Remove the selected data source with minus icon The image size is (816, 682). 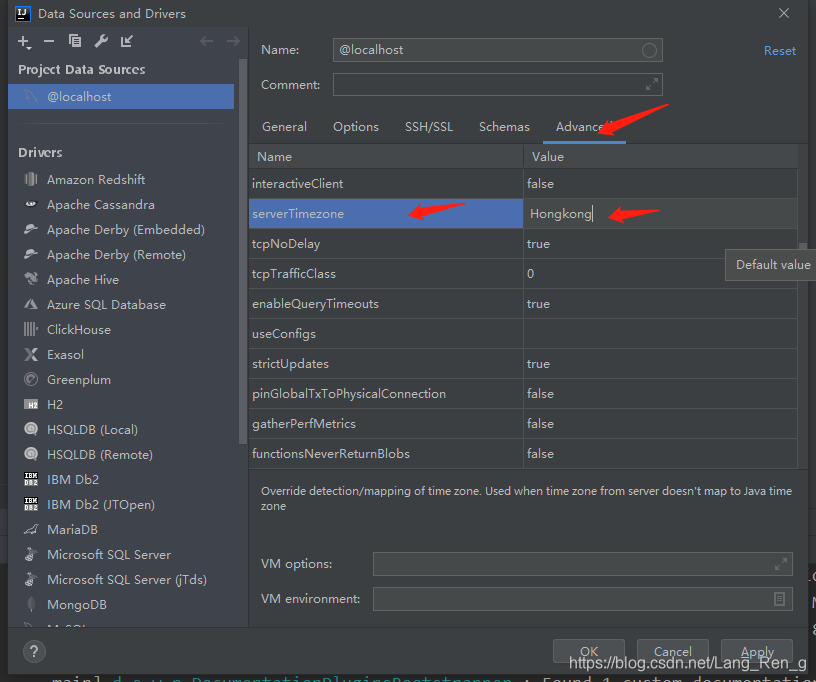[x=49, y=41]
